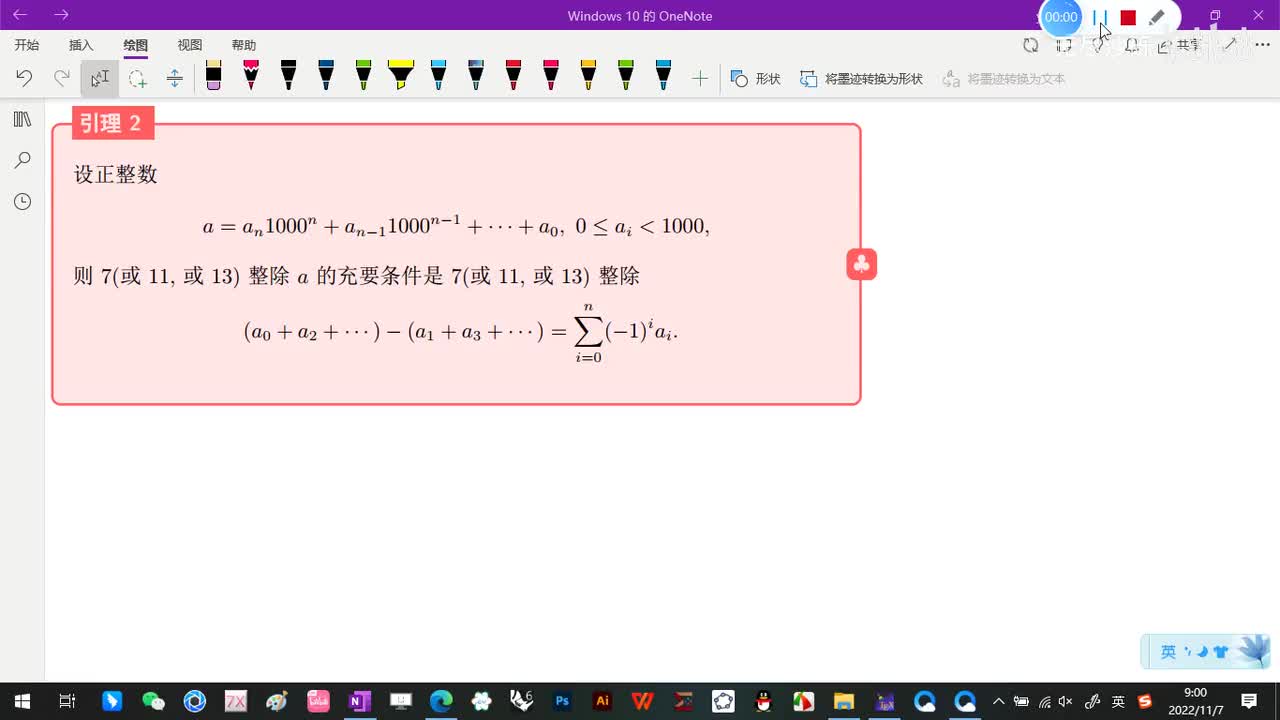Select the Eraser tool
The image size is (1280, 720).
coord(213,75)
